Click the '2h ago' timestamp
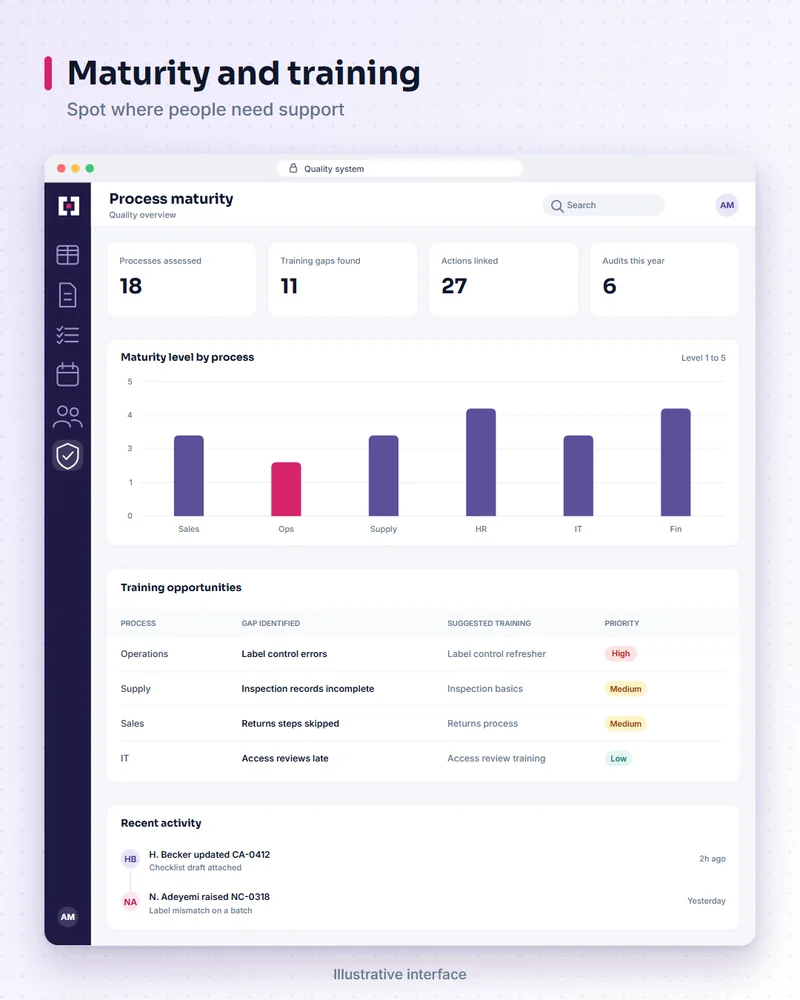This screenshot has height=1000, width=800. click(712, 858)
